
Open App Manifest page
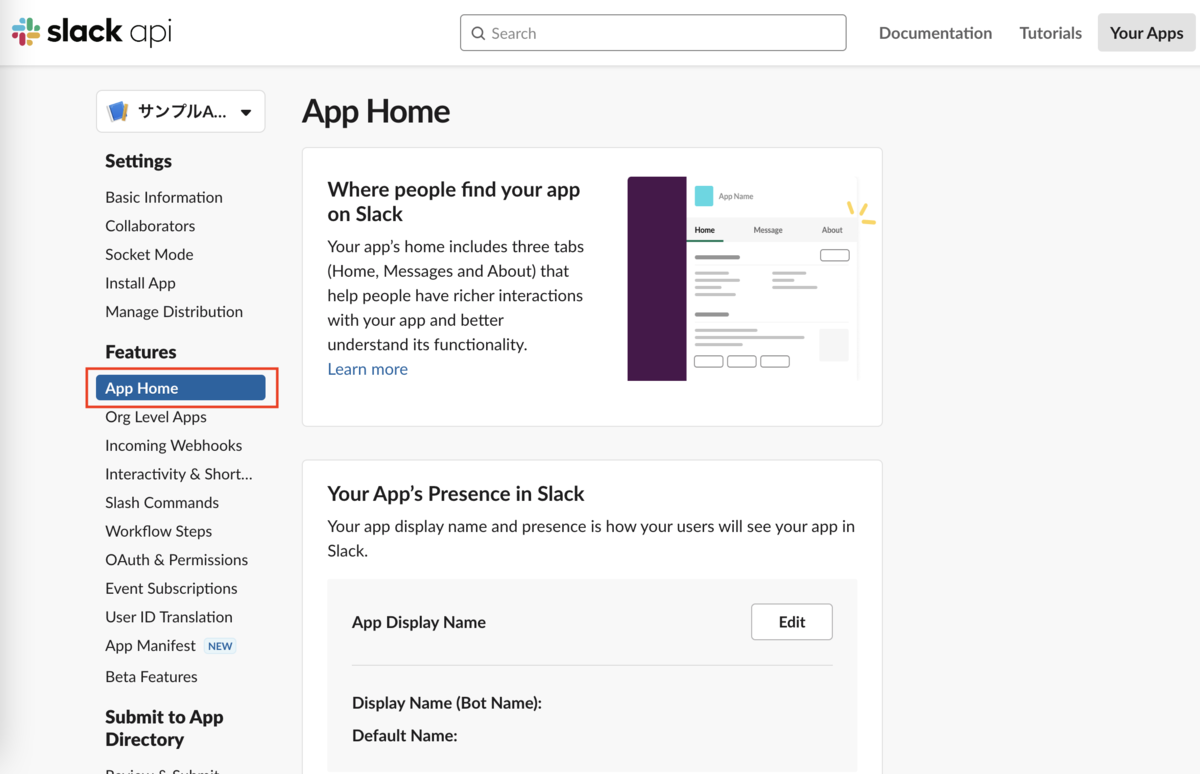tap(150, 645)
